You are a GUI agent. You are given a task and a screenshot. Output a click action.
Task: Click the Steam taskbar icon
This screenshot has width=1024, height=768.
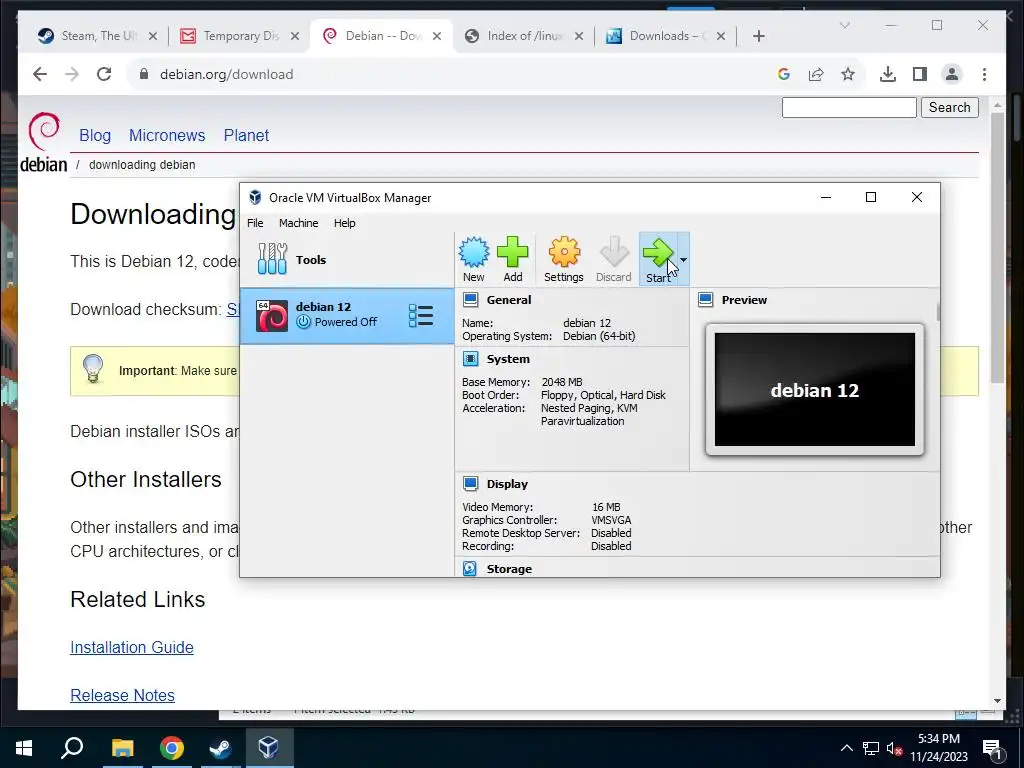[x=220, y=748]
